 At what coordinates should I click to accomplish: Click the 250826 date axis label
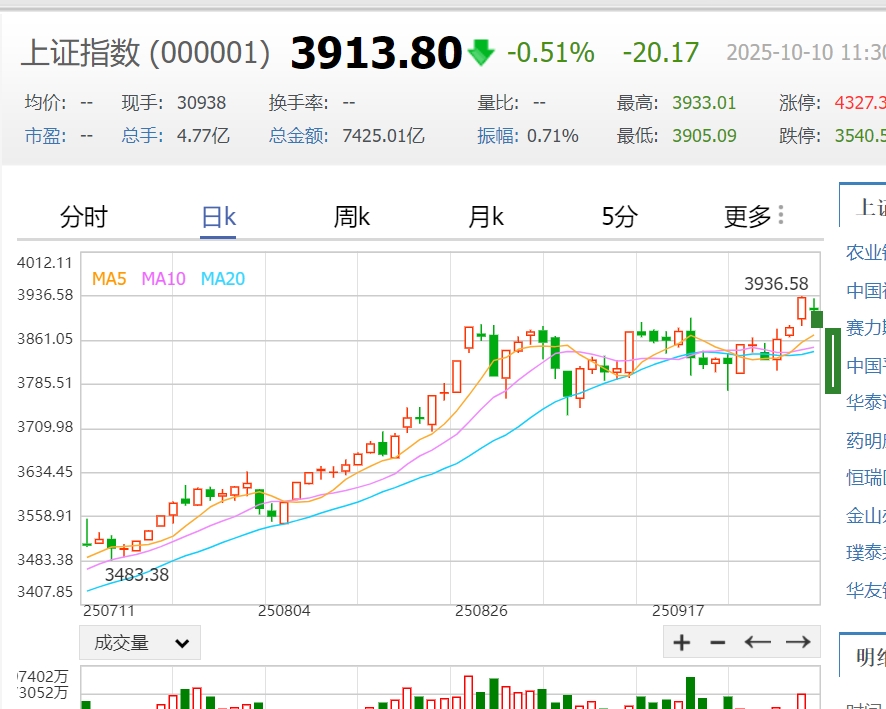point(481,611)
